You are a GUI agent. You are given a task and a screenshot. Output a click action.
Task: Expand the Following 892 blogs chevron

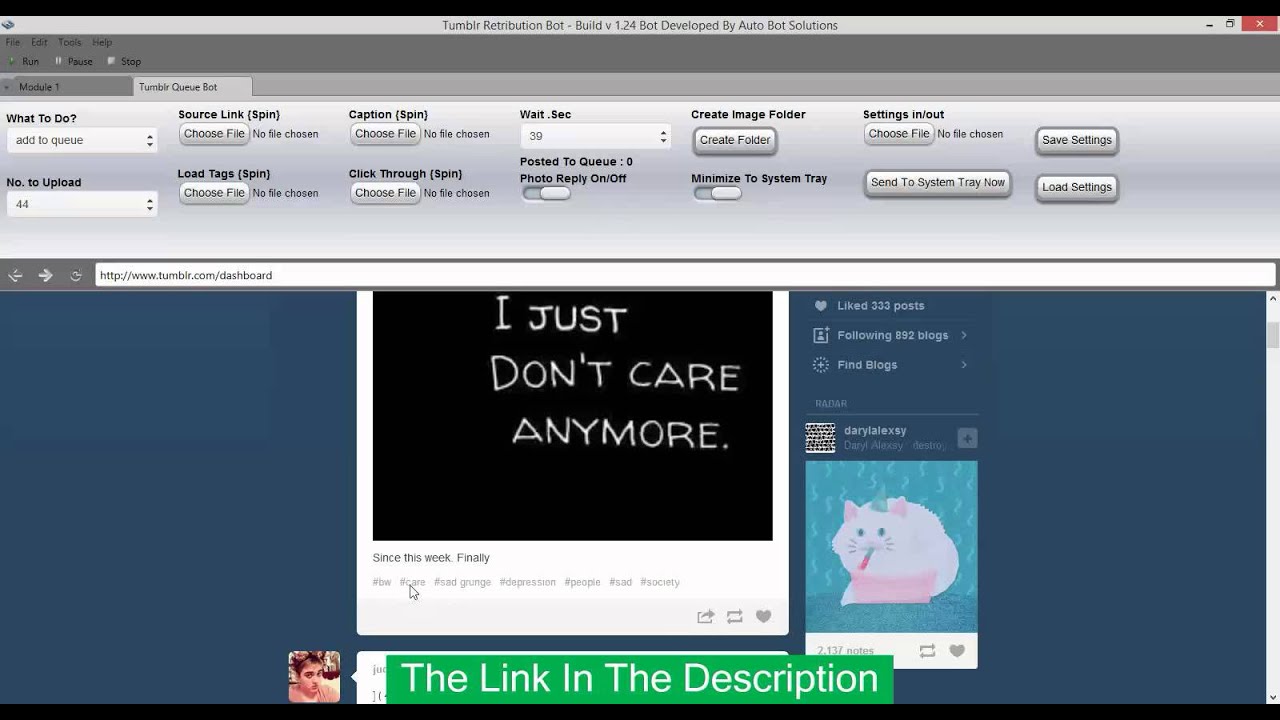[x=964, y=336]
